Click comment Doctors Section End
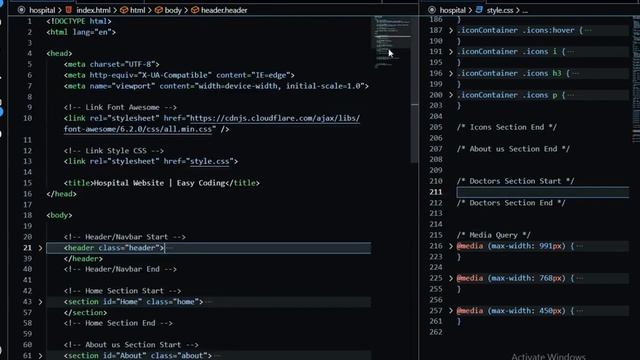Image resolution: width=640 pixels, height=360 pixels. coord(511,203)
